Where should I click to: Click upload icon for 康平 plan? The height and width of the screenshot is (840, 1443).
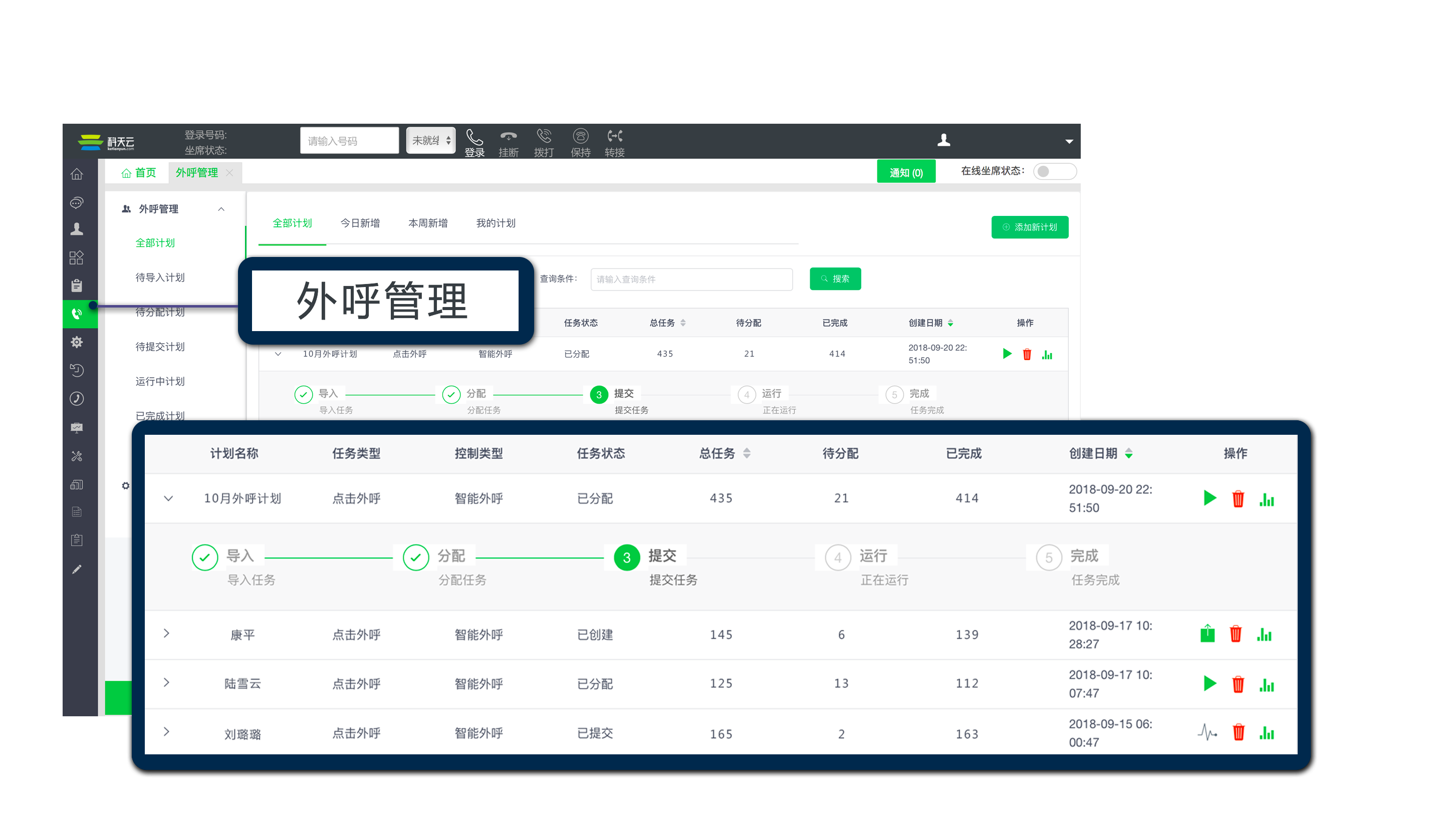[1207, 633]
